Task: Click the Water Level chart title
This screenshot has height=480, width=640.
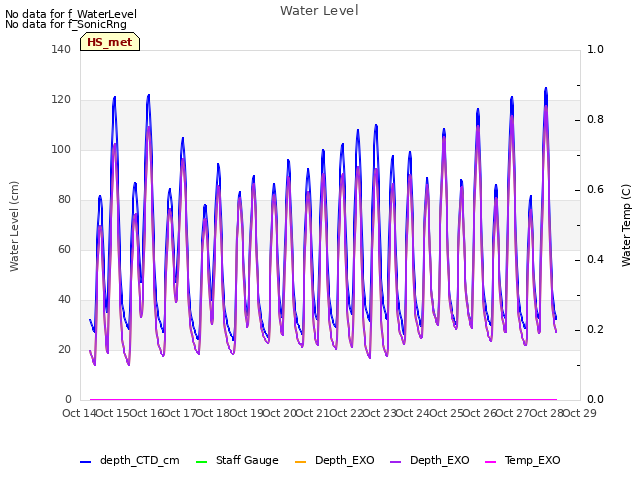Action: 319,10
